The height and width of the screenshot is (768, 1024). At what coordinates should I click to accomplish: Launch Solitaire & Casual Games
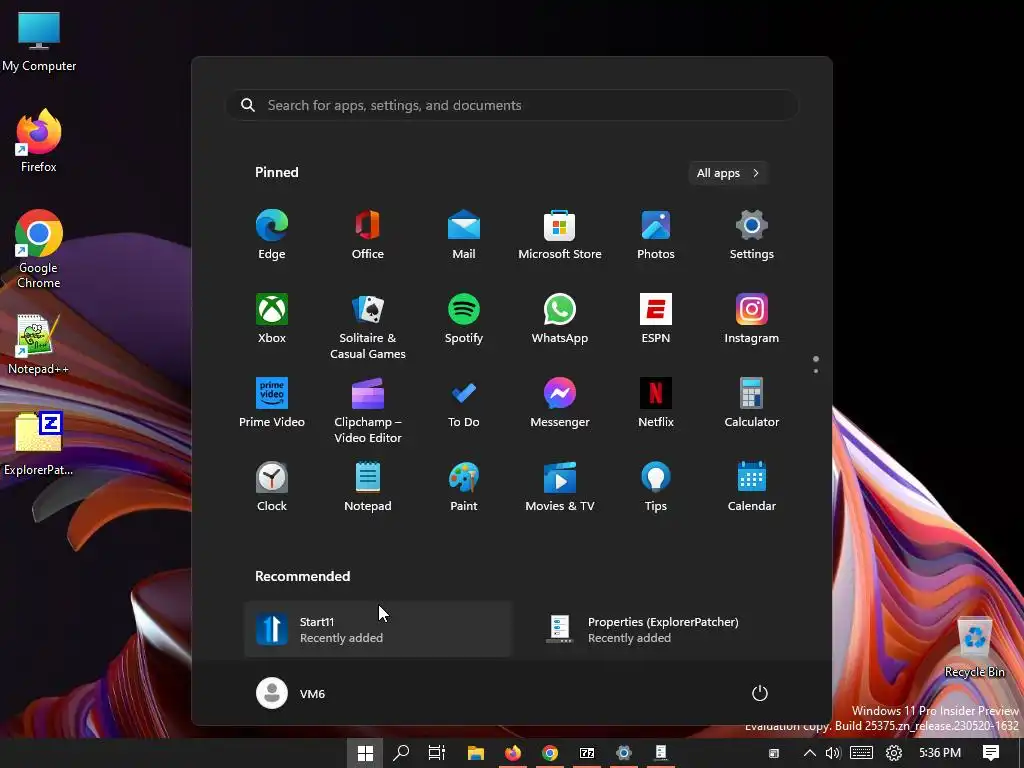(x=368, y=327)
